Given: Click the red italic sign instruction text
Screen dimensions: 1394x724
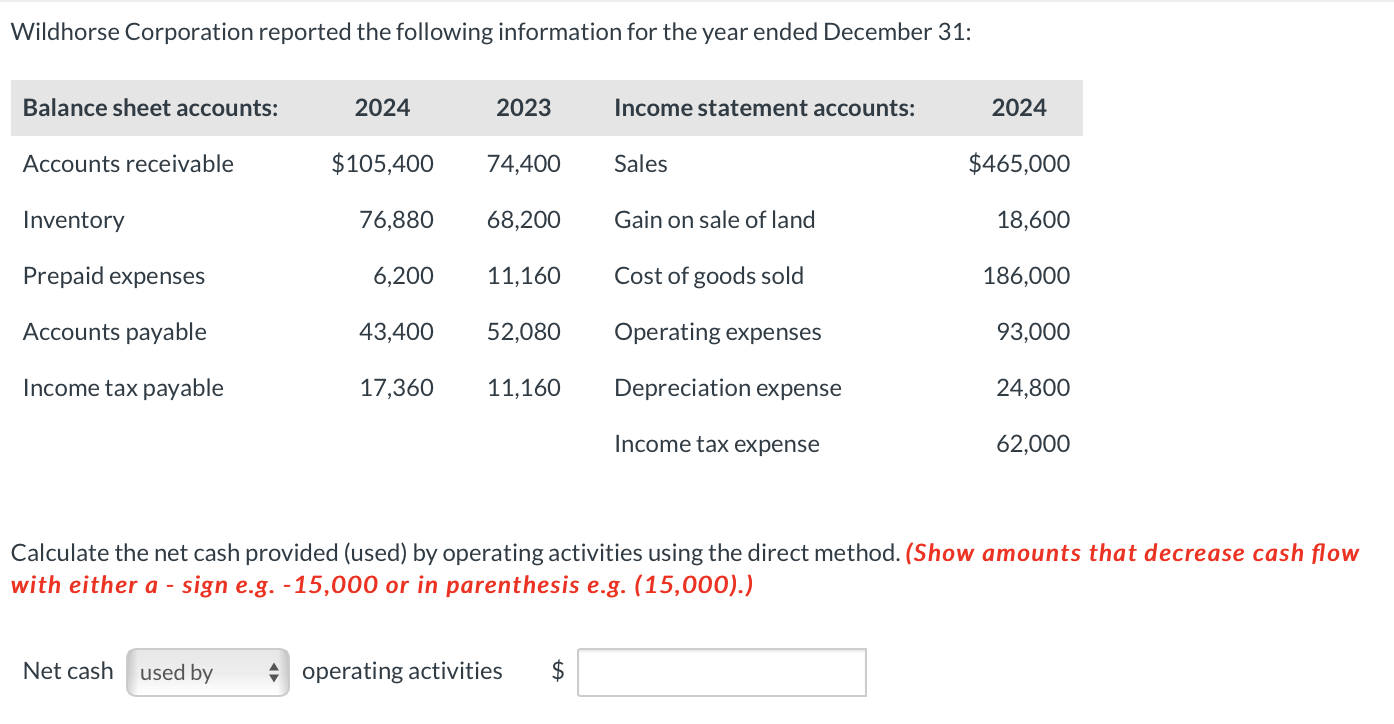Looking at the screenshot, I should pos(685,569).
